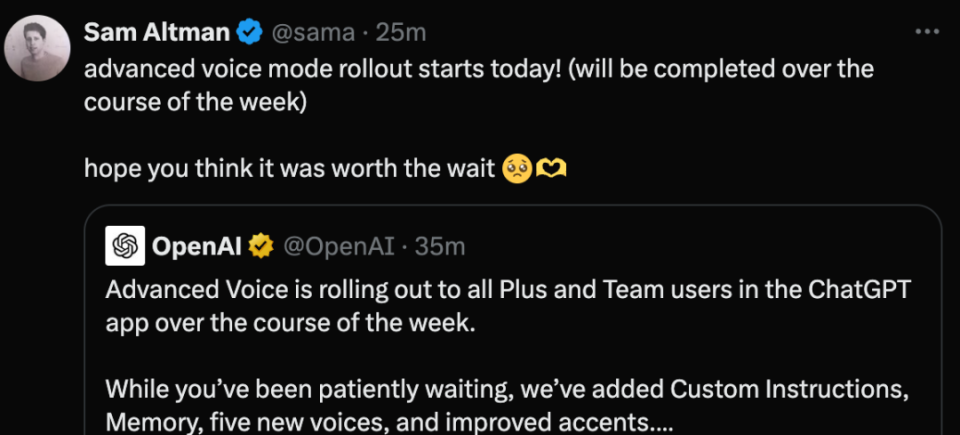Open the tweet via the 25m timestamp
The height and width of the screenshot is (435, 960).
[x=402, y=32]
